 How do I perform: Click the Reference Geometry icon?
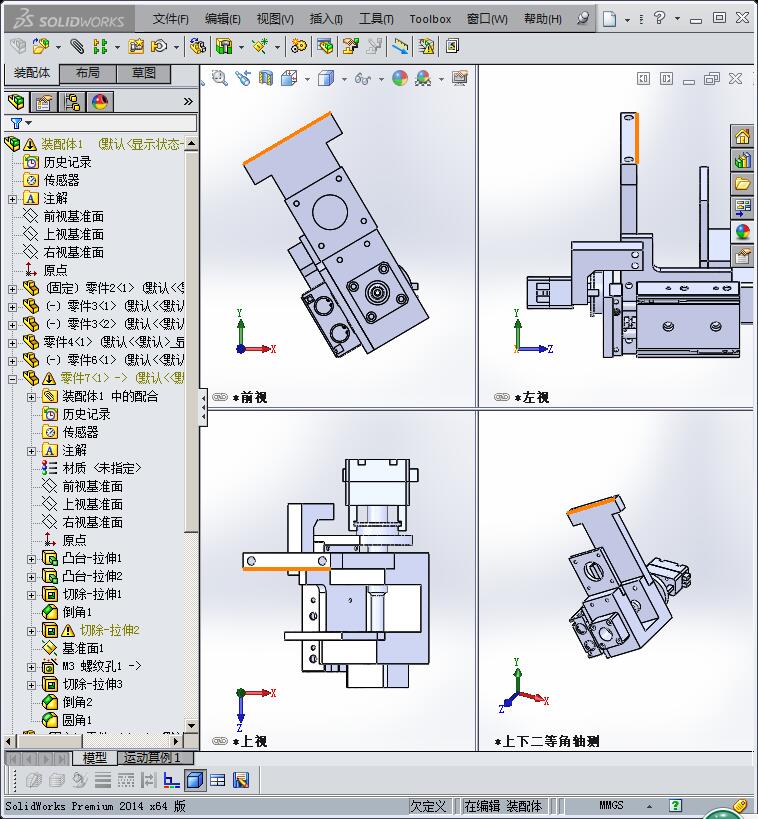tap(260, 46)
